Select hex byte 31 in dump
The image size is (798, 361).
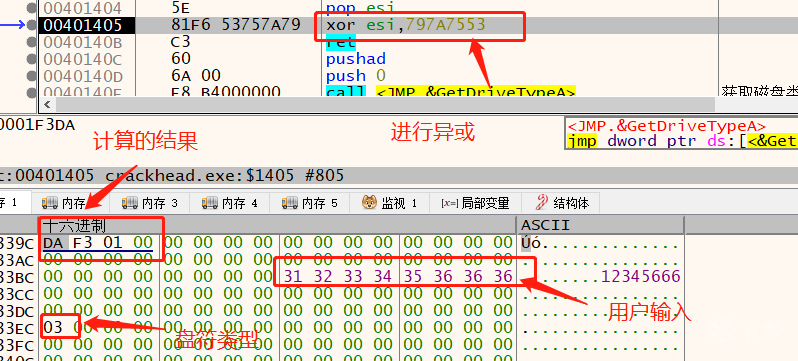pos(293,276)
